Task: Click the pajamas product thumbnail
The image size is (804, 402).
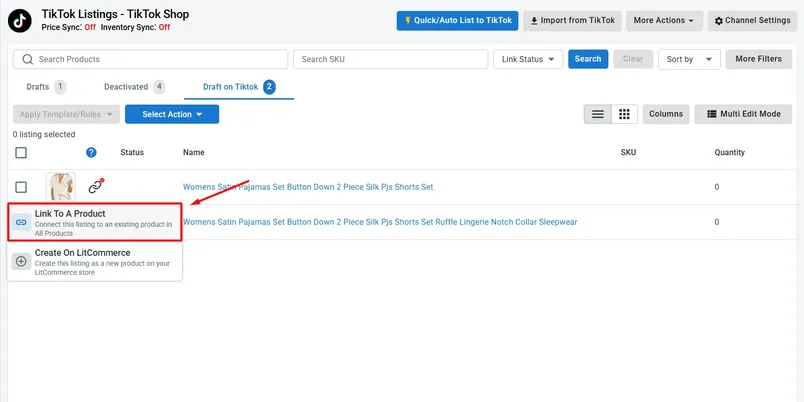Action: (61, 187)
